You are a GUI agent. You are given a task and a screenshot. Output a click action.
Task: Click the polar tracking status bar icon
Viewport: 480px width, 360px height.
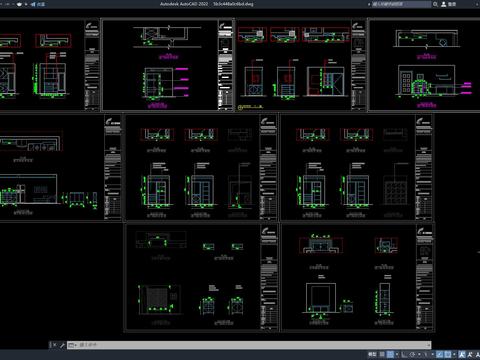412,354
